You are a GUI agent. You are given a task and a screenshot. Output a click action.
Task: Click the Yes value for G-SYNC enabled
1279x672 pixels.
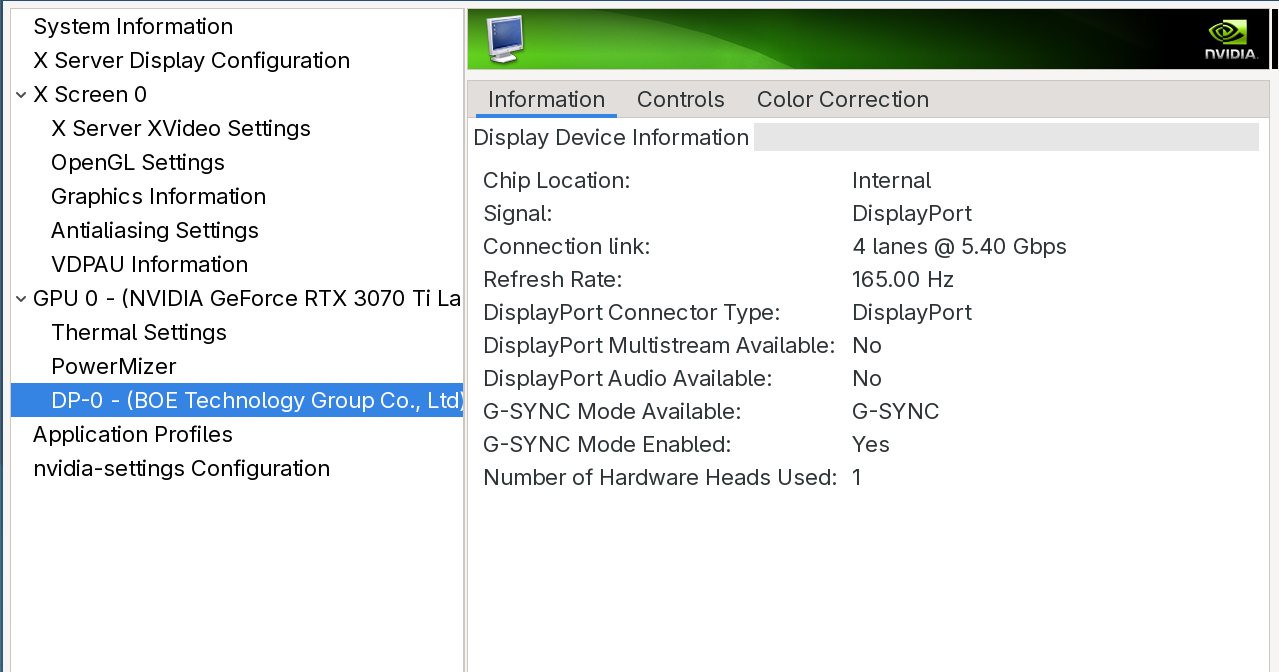tap(871, 445)
